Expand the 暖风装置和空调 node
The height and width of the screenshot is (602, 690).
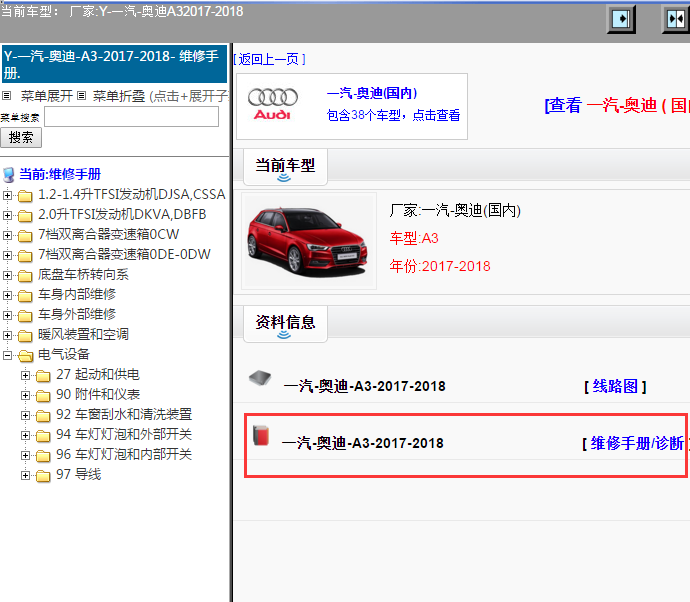pyautogui.click(x=7, y=335)
